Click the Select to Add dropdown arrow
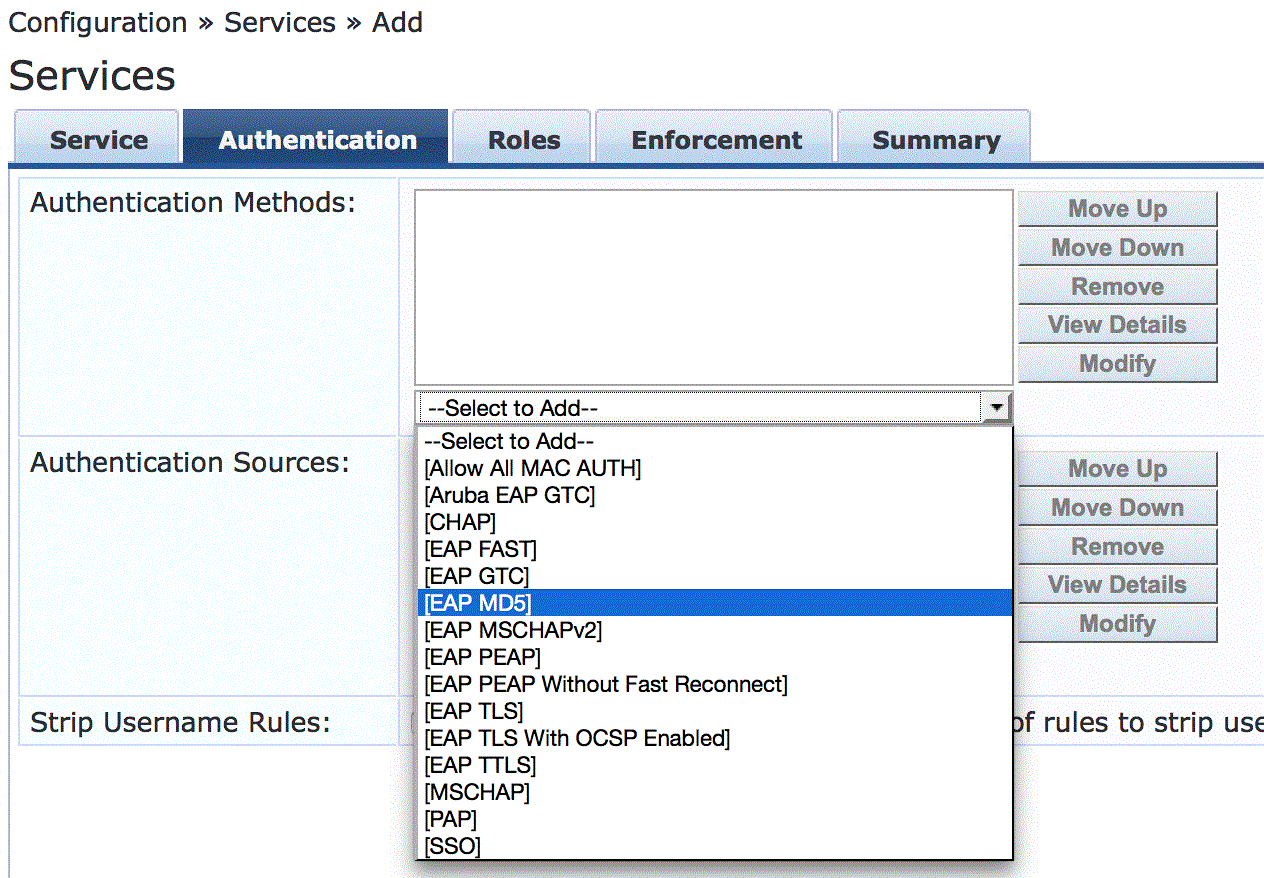Viewport: 1264px width, 878px height. (x=996, y=408)
